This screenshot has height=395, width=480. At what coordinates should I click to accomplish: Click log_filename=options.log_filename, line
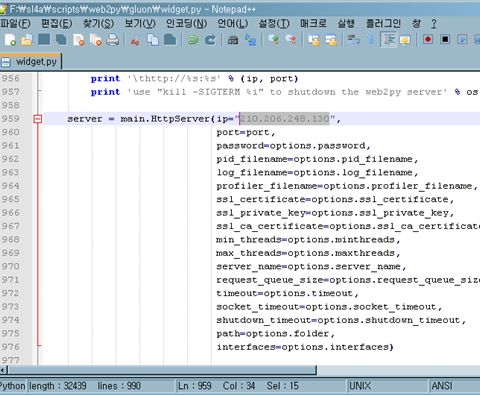(x=317, y=173)
